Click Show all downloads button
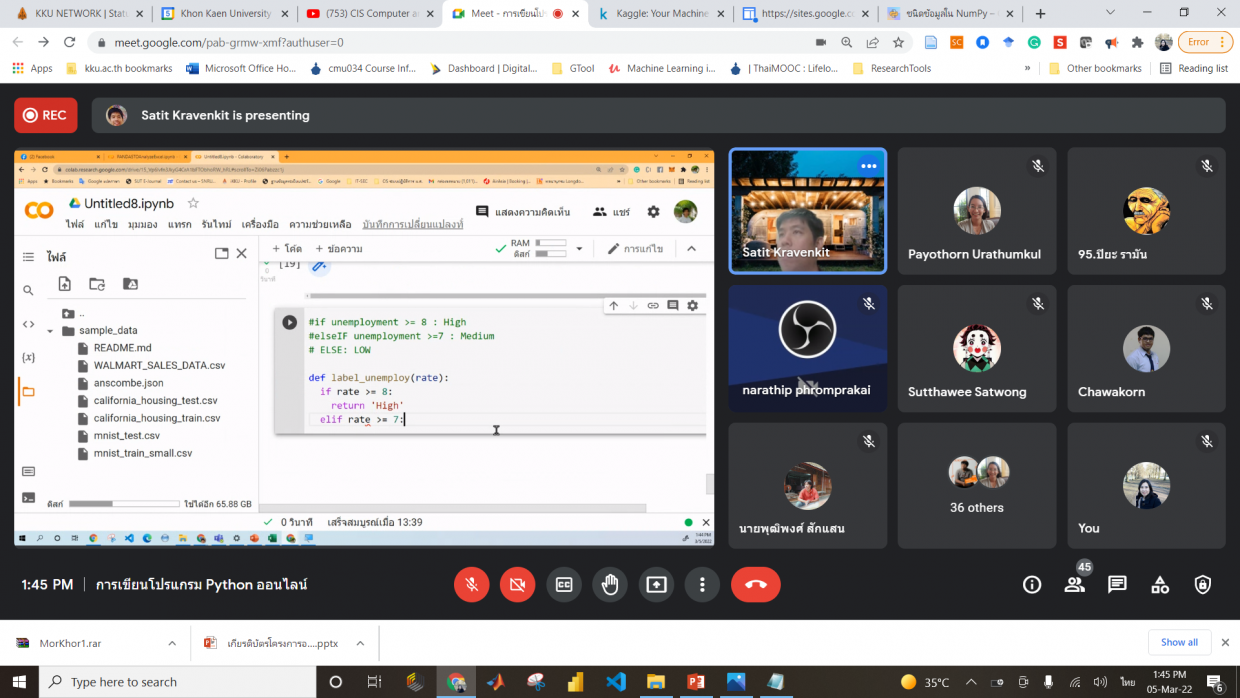Screen dimensions: 1240x698 point(1179,642)
